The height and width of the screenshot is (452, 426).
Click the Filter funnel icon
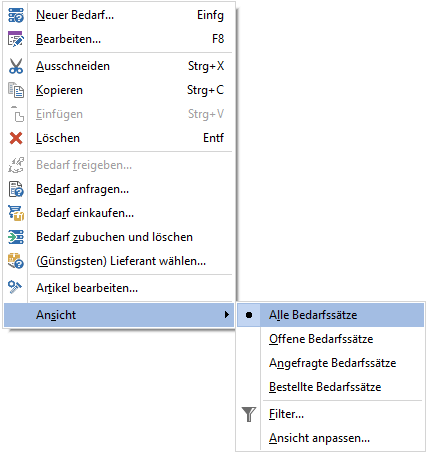coord(249,414)
